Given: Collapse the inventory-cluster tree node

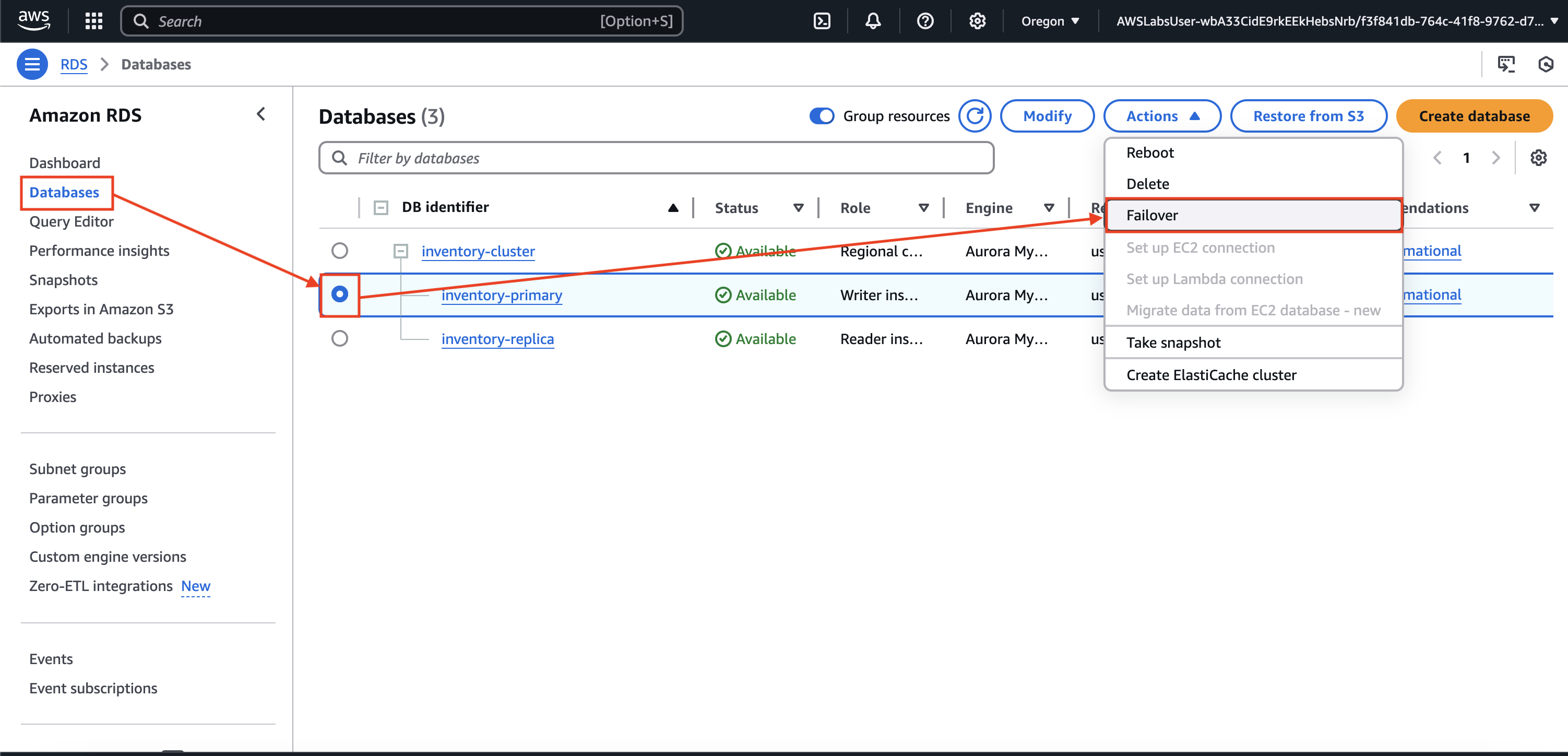Looking at the screenshot, I should click(x=400, y=251).
